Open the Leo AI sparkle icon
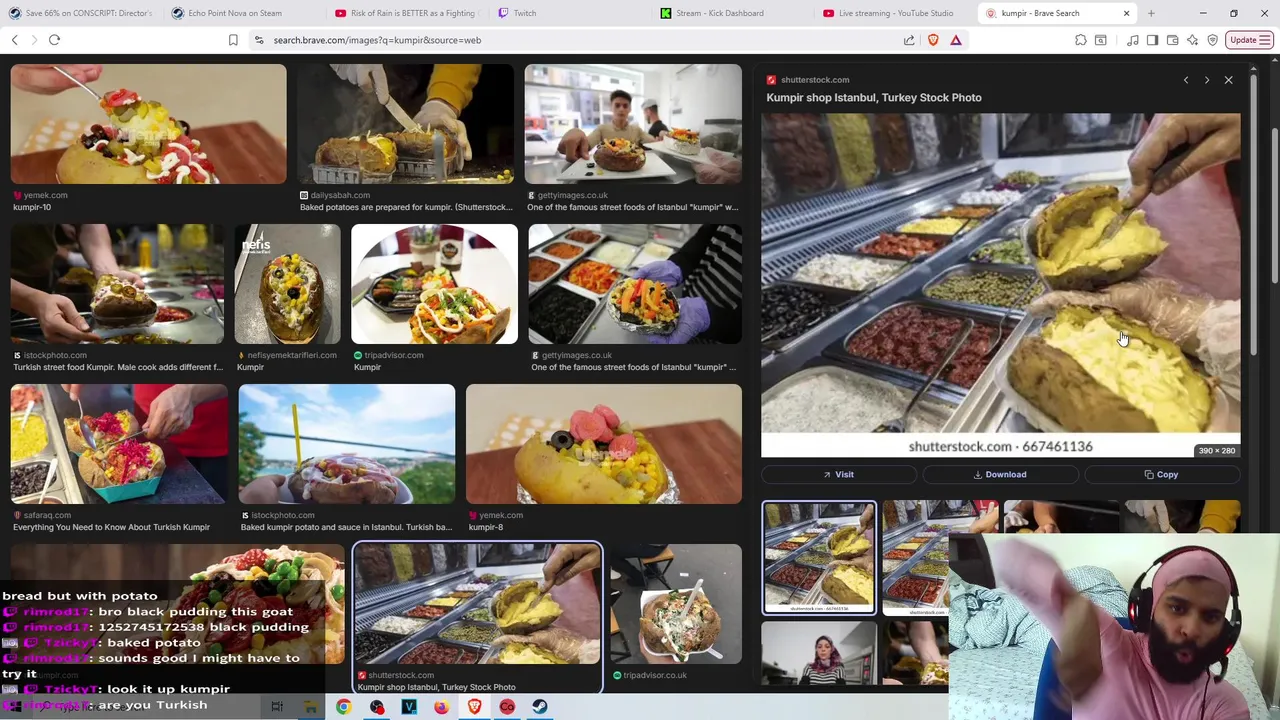The image size is (1280, 720). [x=1192, y=40]
